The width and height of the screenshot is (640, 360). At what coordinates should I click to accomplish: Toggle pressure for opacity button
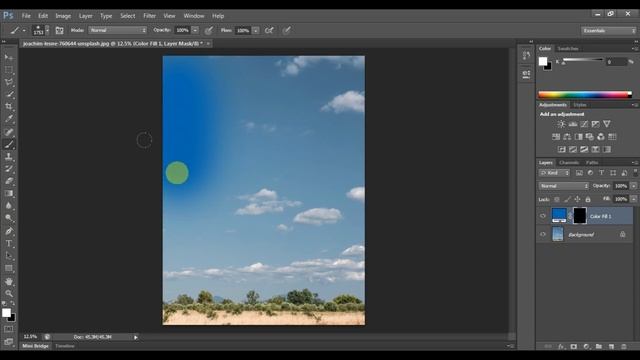coord(209,30)
